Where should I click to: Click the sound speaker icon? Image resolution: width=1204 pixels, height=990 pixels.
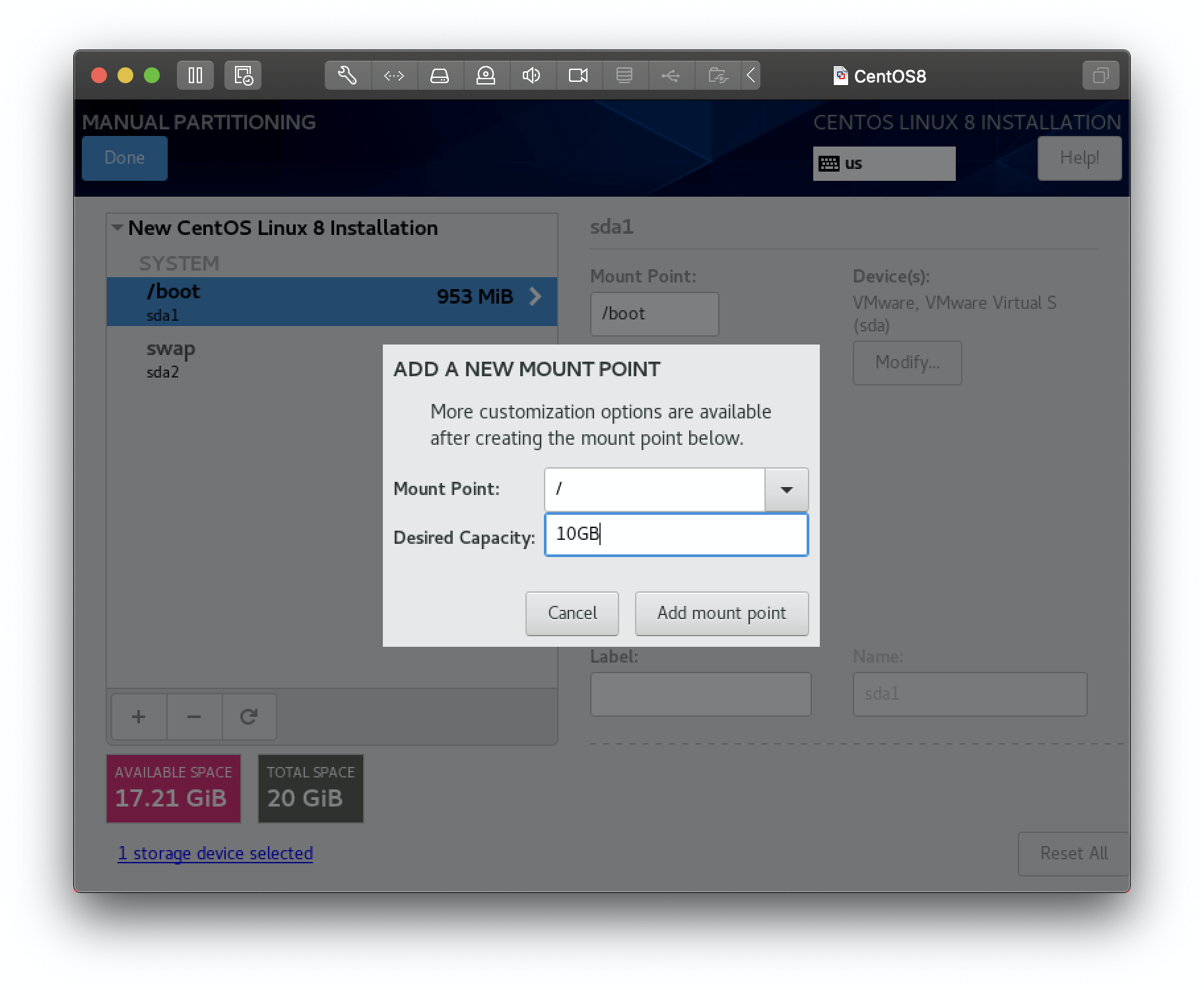pyautogui.click(x=532, y=75)
